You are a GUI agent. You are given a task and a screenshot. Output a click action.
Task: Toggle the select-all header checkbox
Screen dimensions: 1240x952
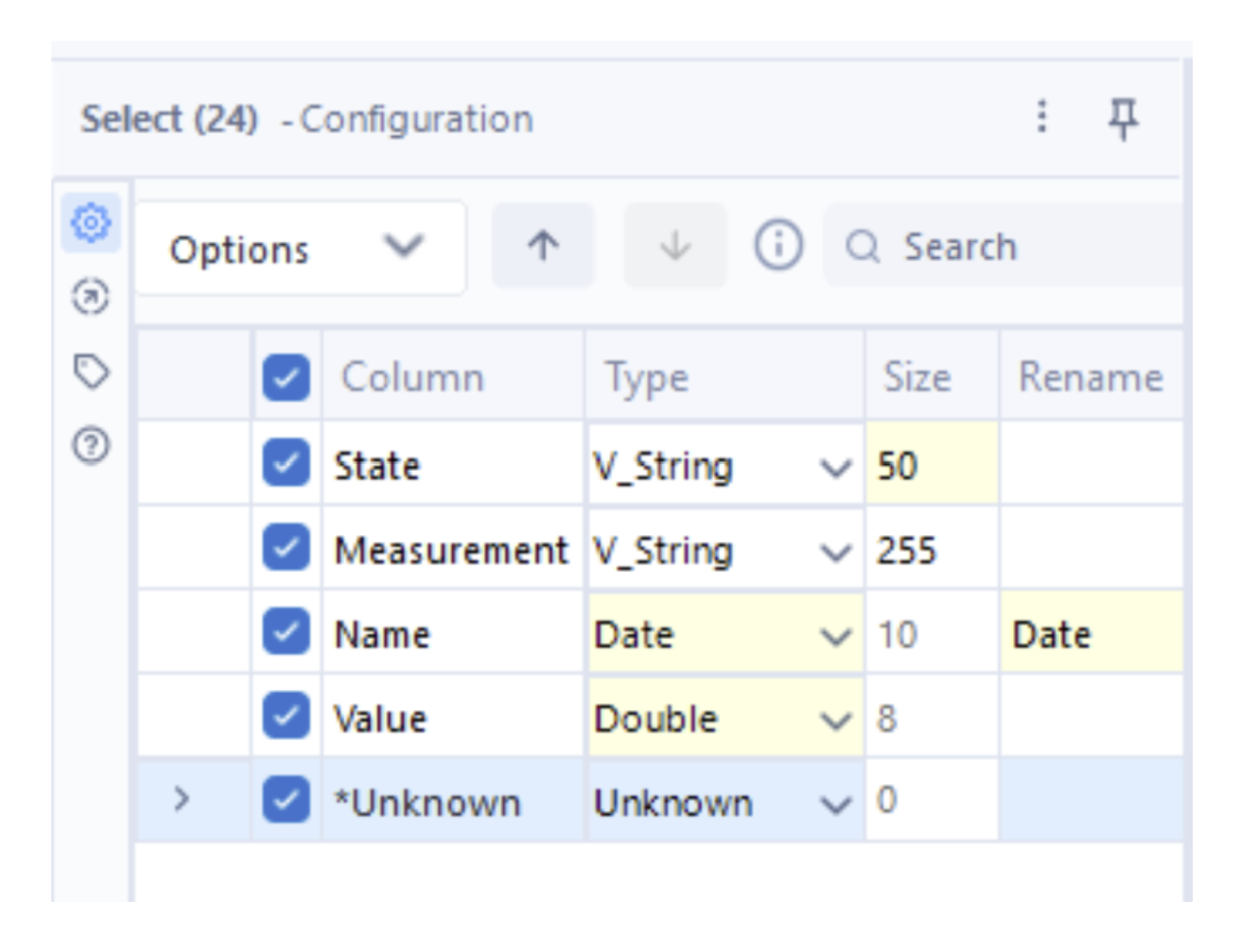click(286, 377)
